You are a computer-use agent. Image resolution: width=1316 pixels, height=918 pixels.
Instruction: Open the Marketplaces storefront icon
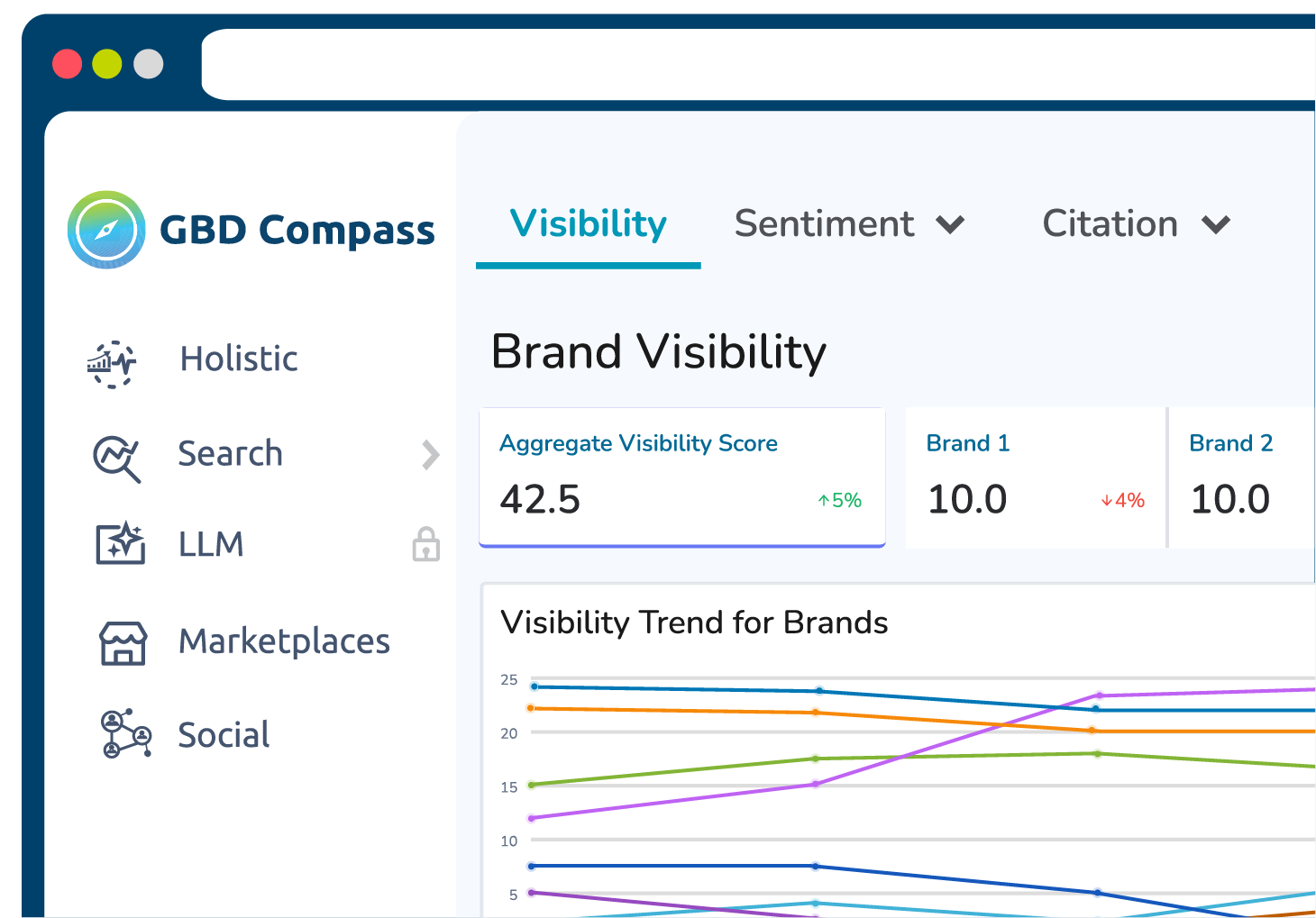(123, 643)
